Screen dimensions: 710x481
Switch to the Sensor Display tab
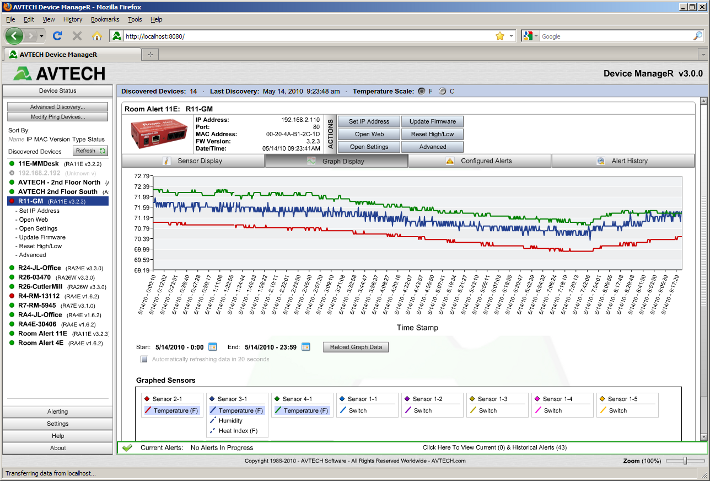pos(193,161)
